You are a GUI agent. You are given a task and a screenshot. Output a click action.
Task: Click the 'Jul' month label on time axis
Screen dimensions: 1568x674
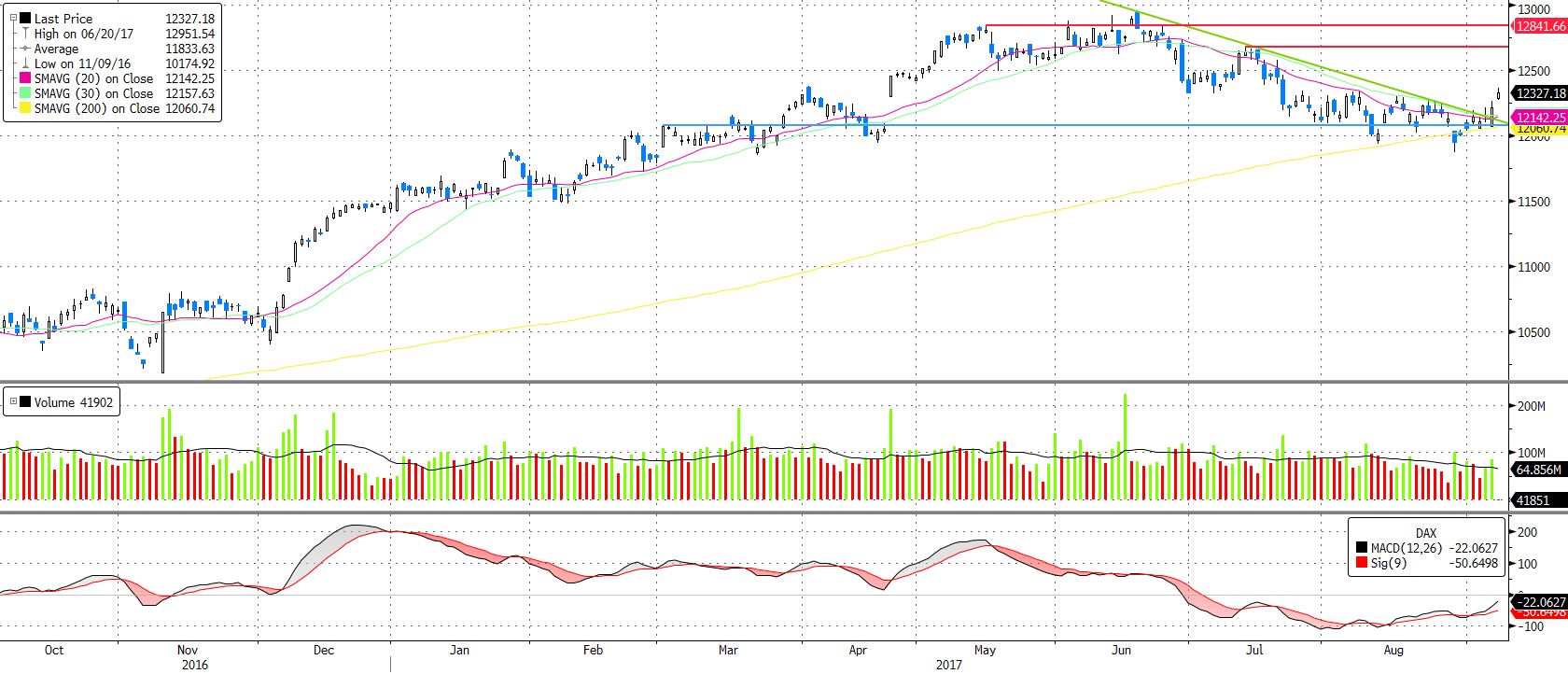[1254, 650]
